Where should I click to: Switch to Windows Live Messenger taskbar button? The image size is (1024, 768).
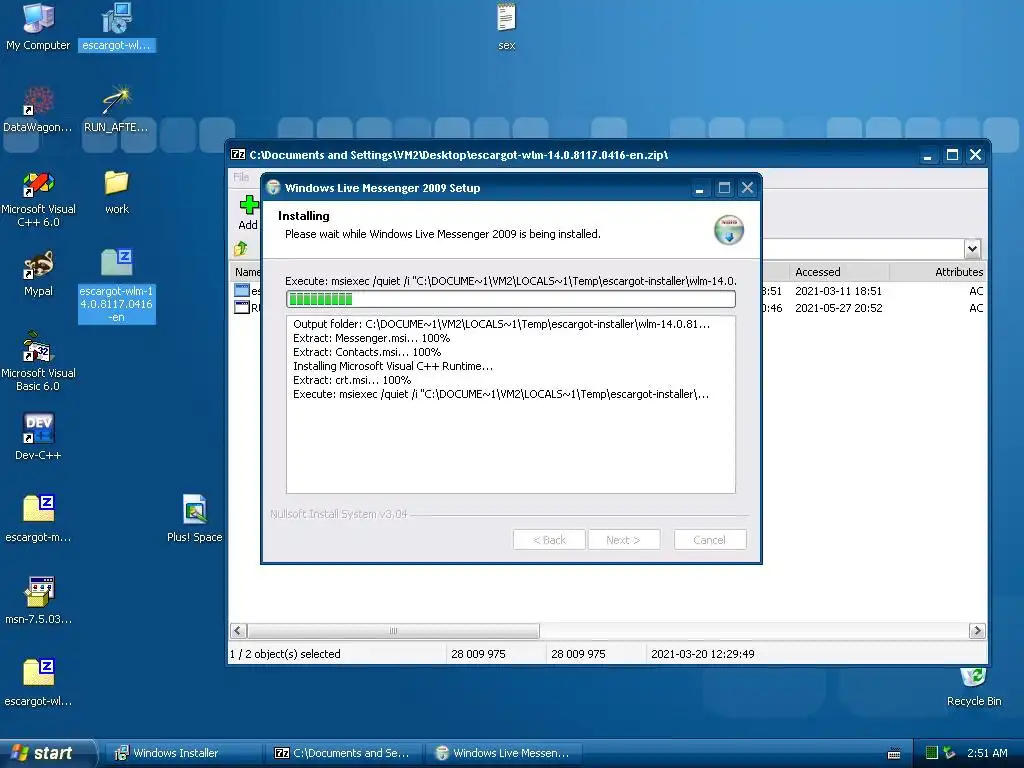tap(504, 753)
